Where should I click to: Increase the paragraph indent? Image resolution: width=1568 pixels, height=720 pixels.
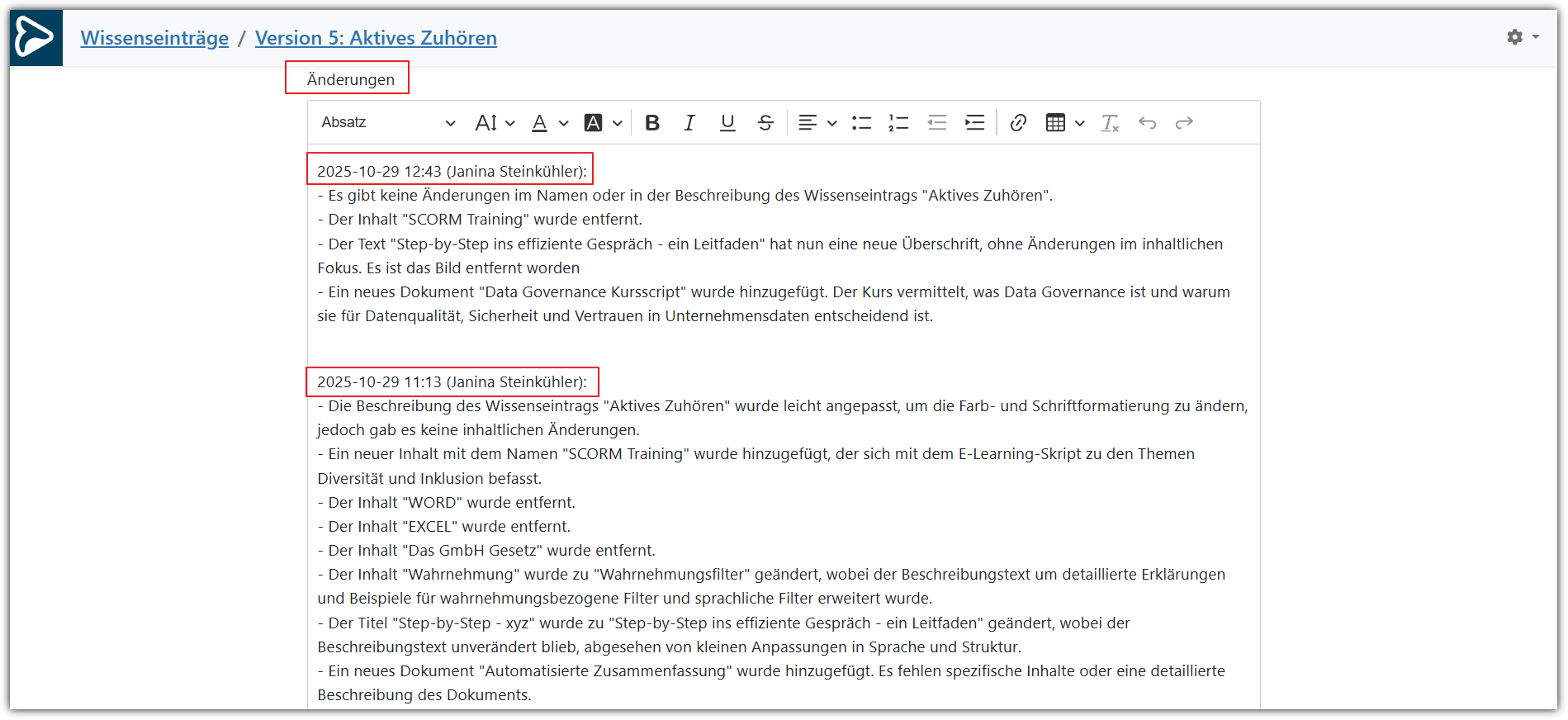(974, 123)
